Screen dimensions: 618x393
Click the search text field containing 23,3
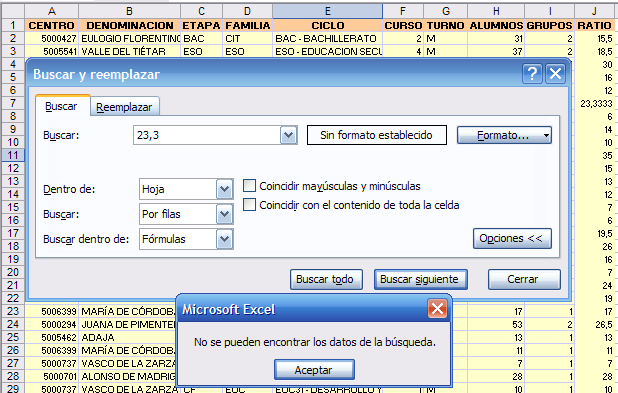click(207, 135)
